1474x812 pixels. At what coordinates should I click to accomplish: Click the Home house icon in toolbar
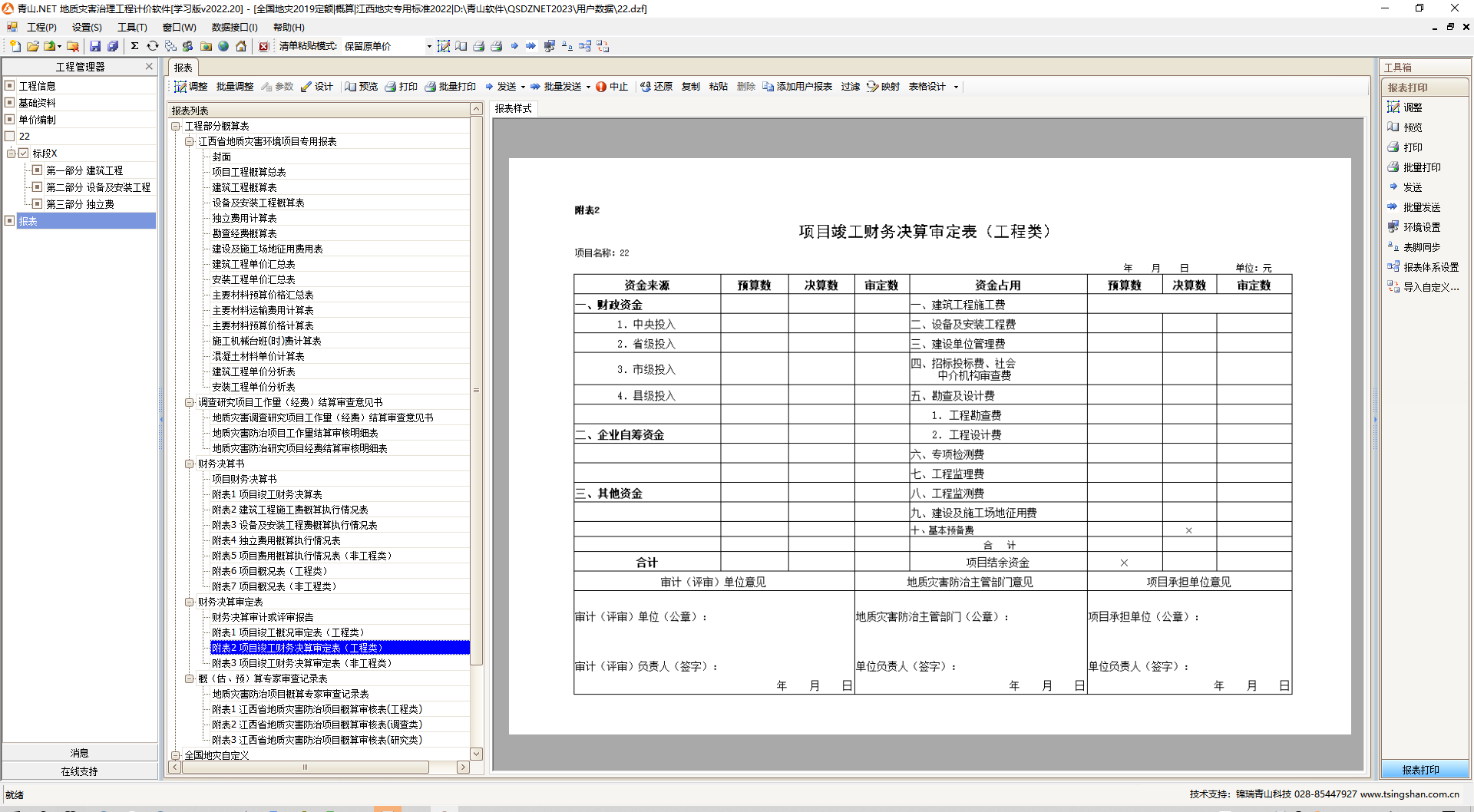(241, 46)
